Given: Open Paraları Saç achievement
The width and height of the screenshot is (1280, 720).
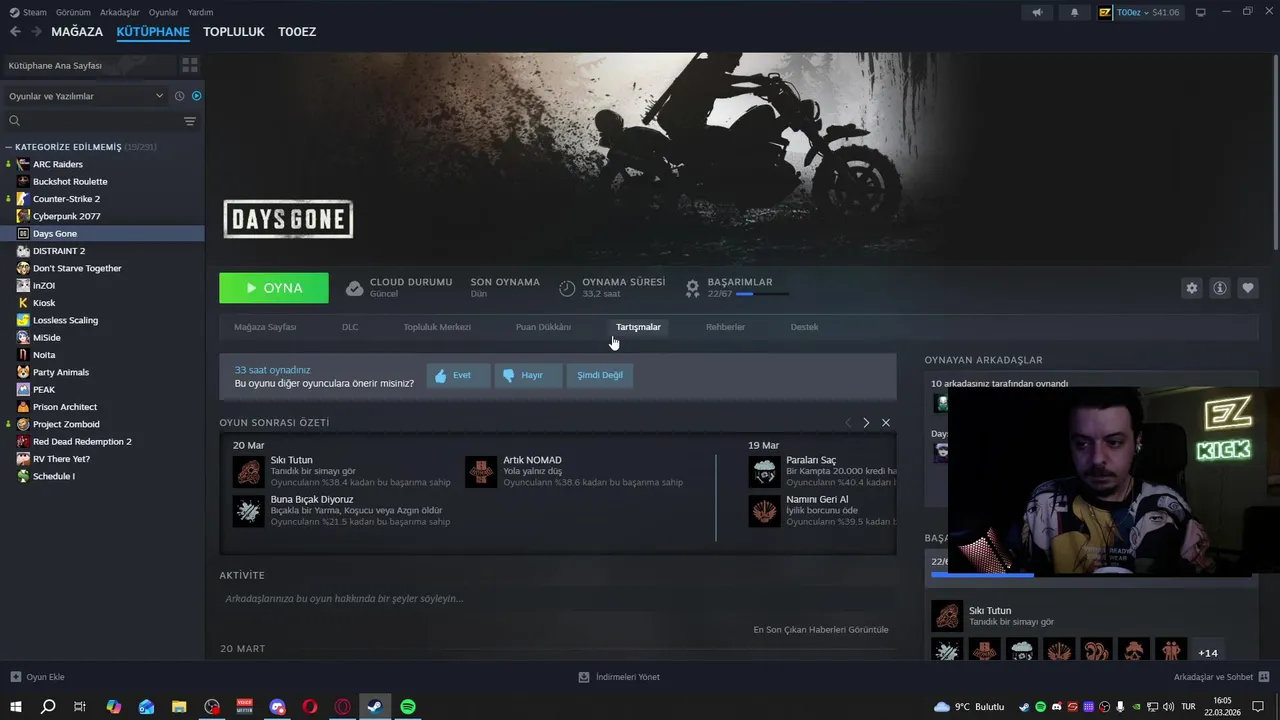Looking at the screenshot, I should [821, 471].
